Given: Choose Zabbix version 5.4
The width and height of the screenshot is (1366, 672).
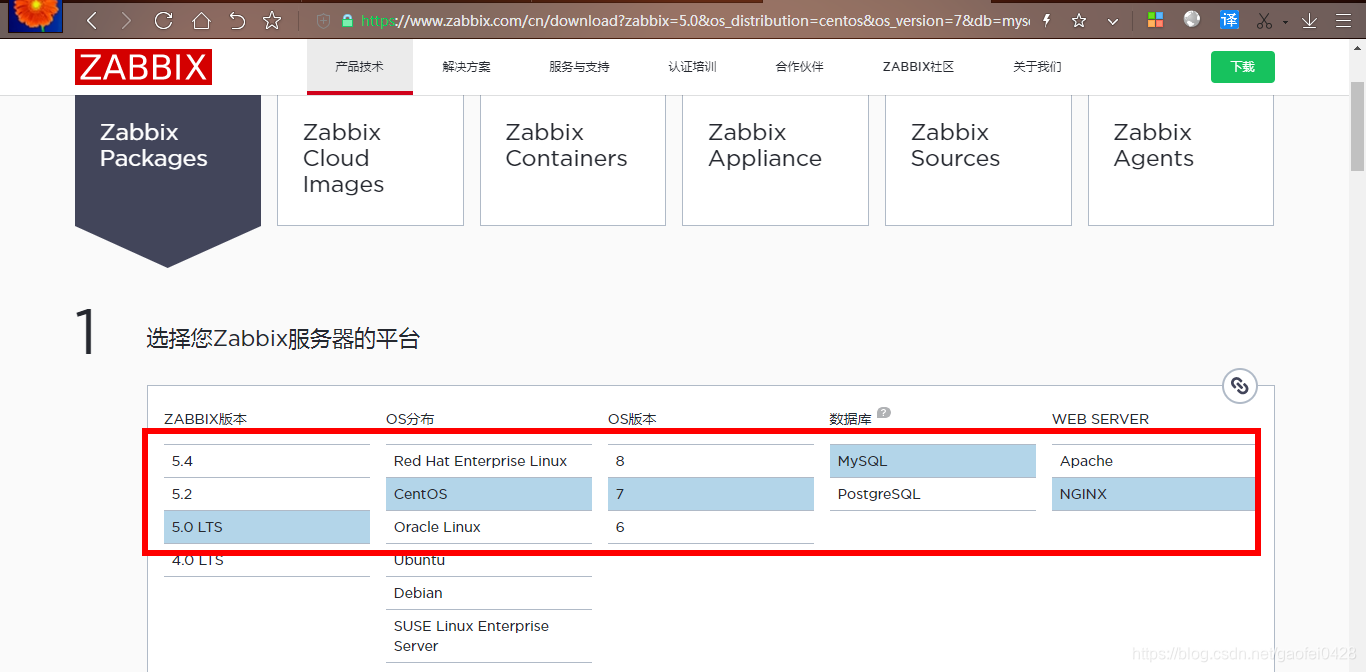Looking at the screenshot, I should (267, 461).
